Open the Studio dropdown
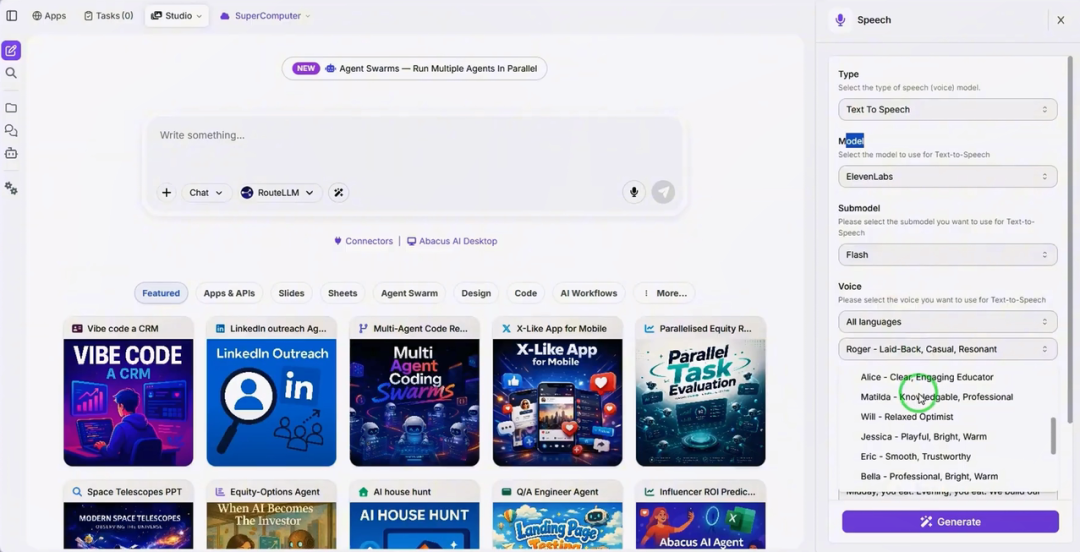Screen dimensions: 1080x552 (176, 15)
